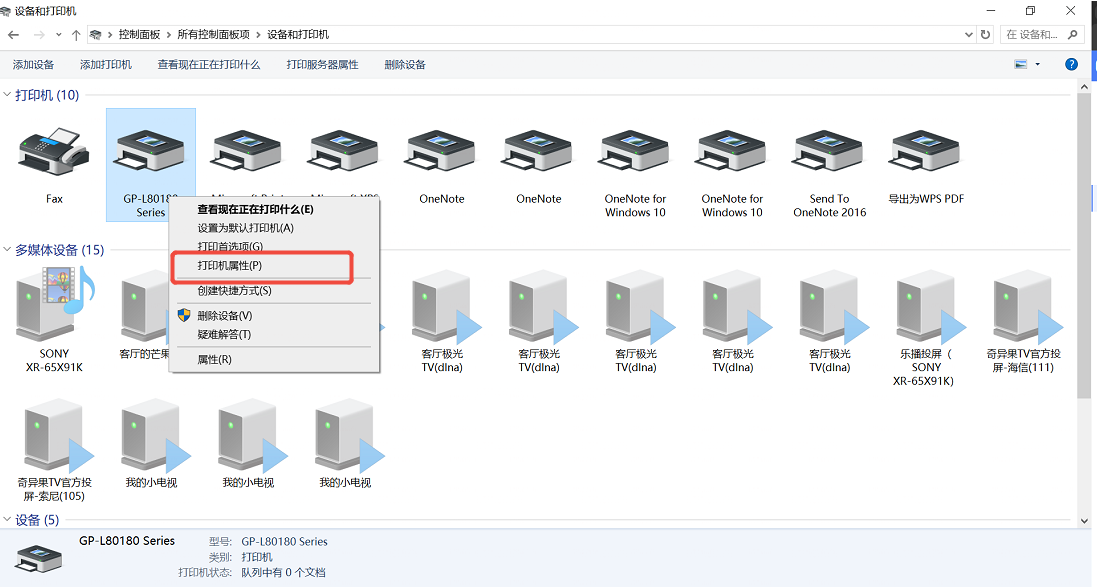Click the 设备和打印机 breadcrumb
This screenshot has width=1097, height=587.
pyautogui.click(x=298, y=34)
